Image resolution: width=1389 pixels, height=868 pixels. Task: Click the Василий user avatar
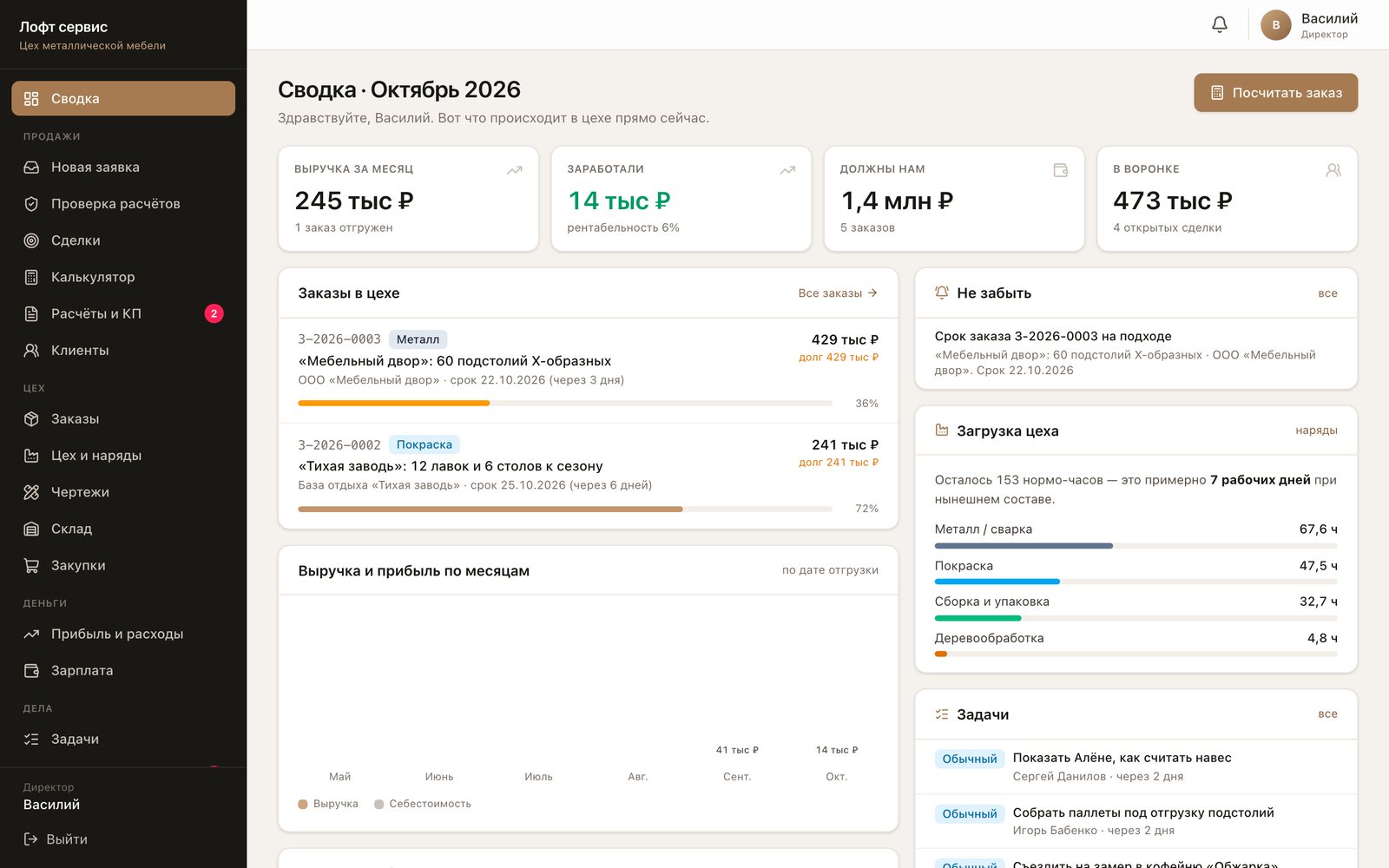pyautogui.click(x=1275, y=25)
